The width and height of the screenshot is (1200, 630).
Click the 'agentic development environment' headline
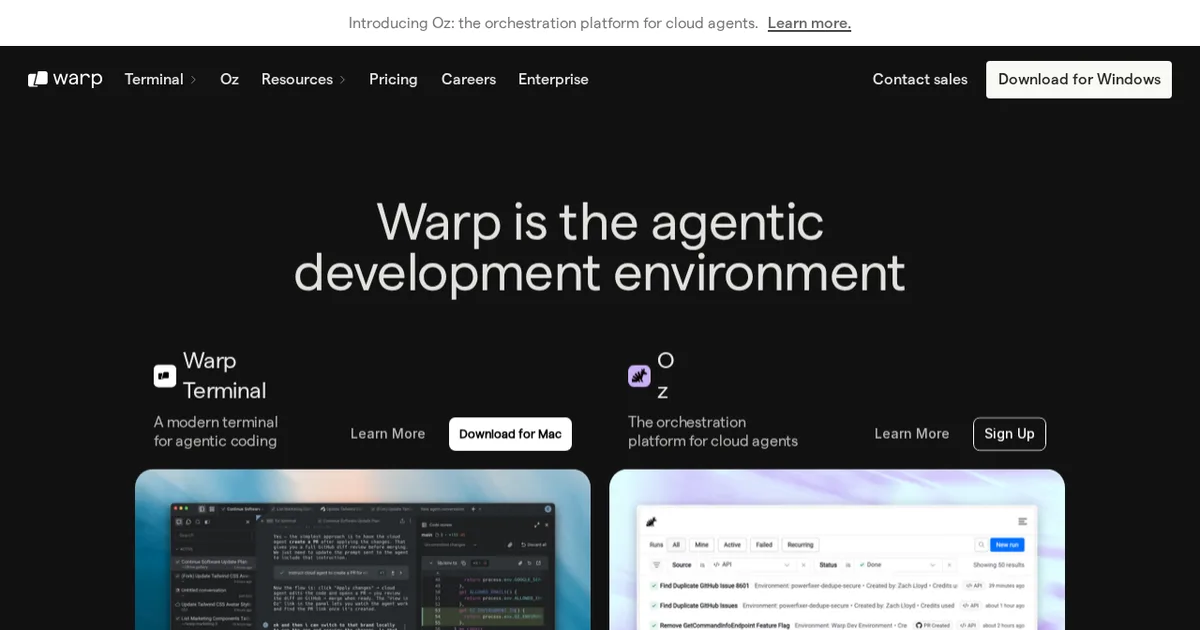coord(600,247)
